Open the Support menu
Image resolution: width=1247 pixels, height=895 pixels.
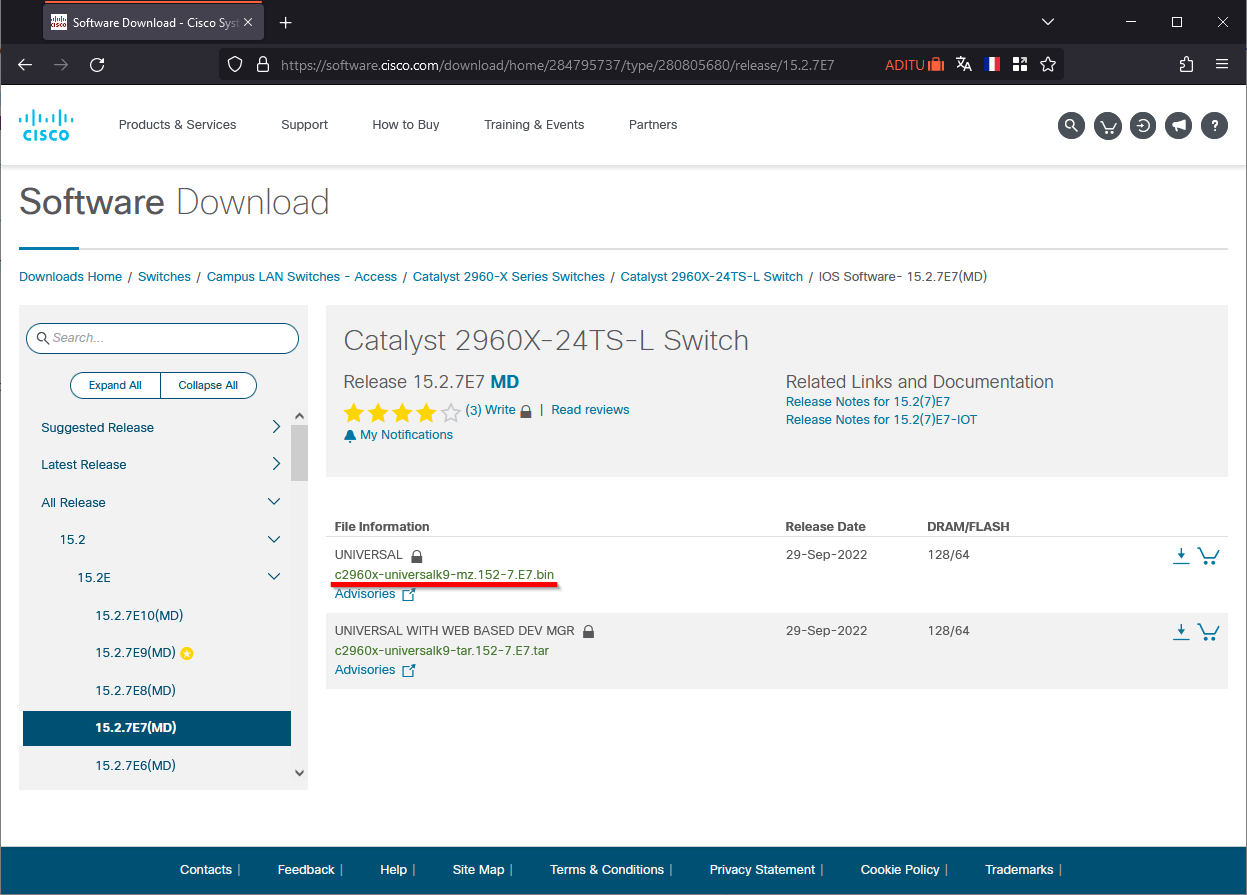304,125
